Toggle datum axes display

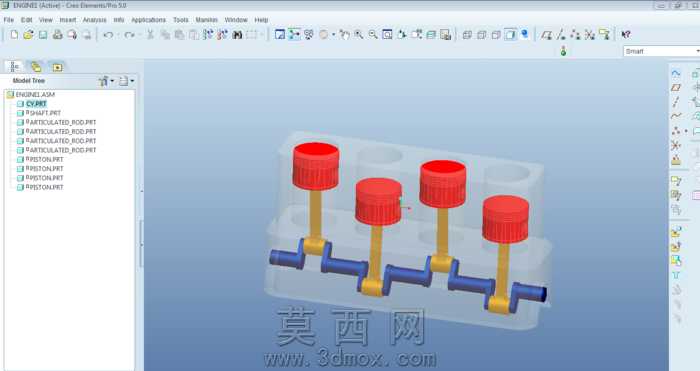click(561, 34)
